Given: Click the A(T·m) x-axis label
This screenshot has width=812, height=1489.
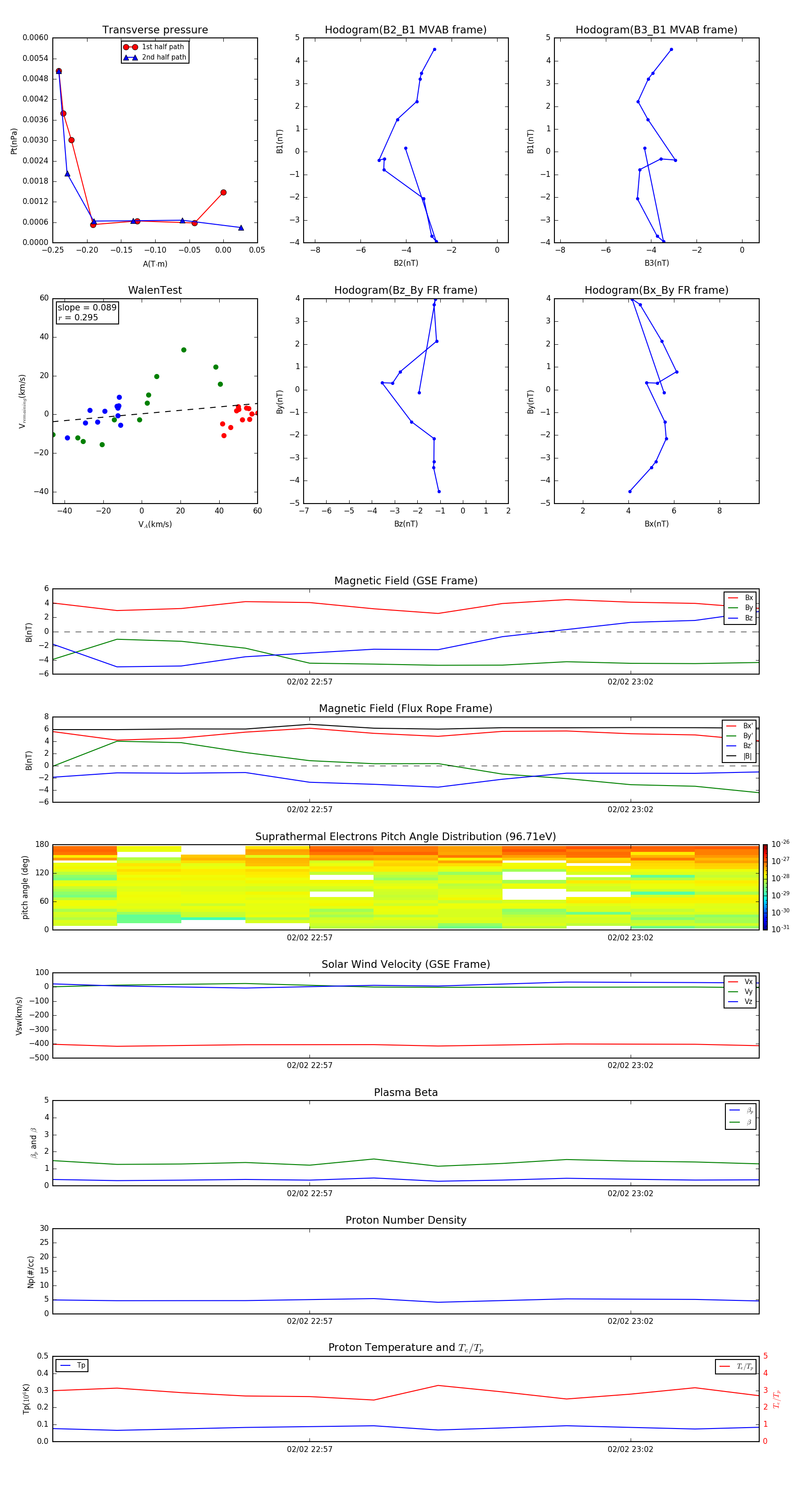Looking at the screenshot, I should pos(155,264).
